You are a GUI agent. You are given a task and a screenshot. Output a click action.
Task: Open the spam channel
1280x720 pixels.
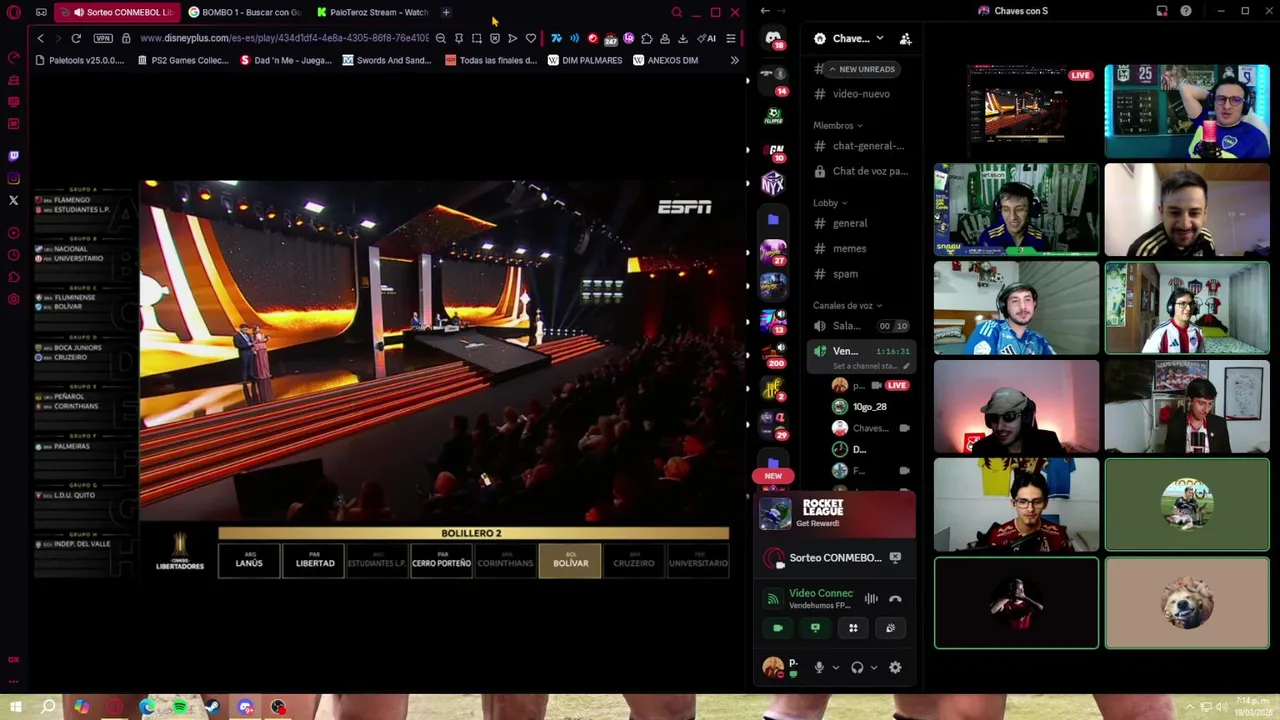tap(861, 274)
